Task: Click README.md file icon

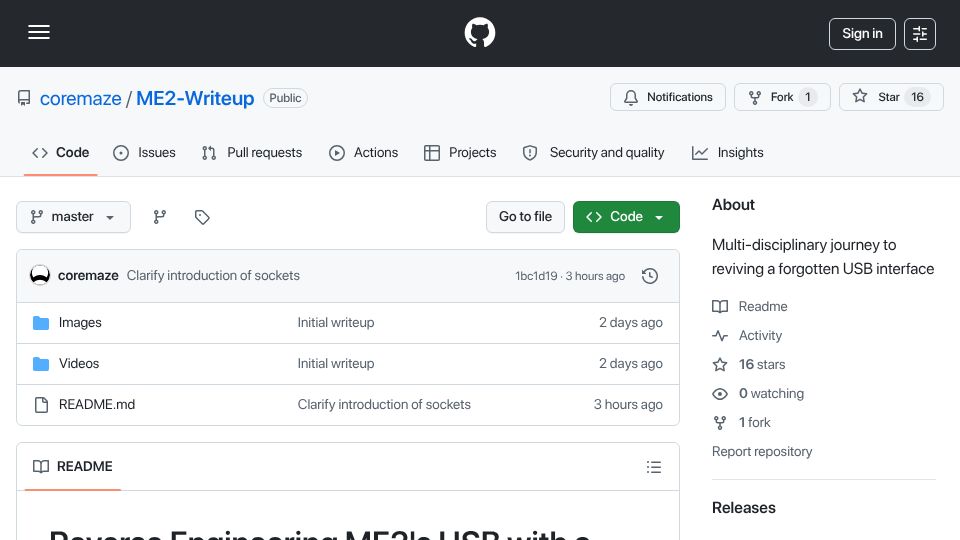Action: click(x=41, y=405)
